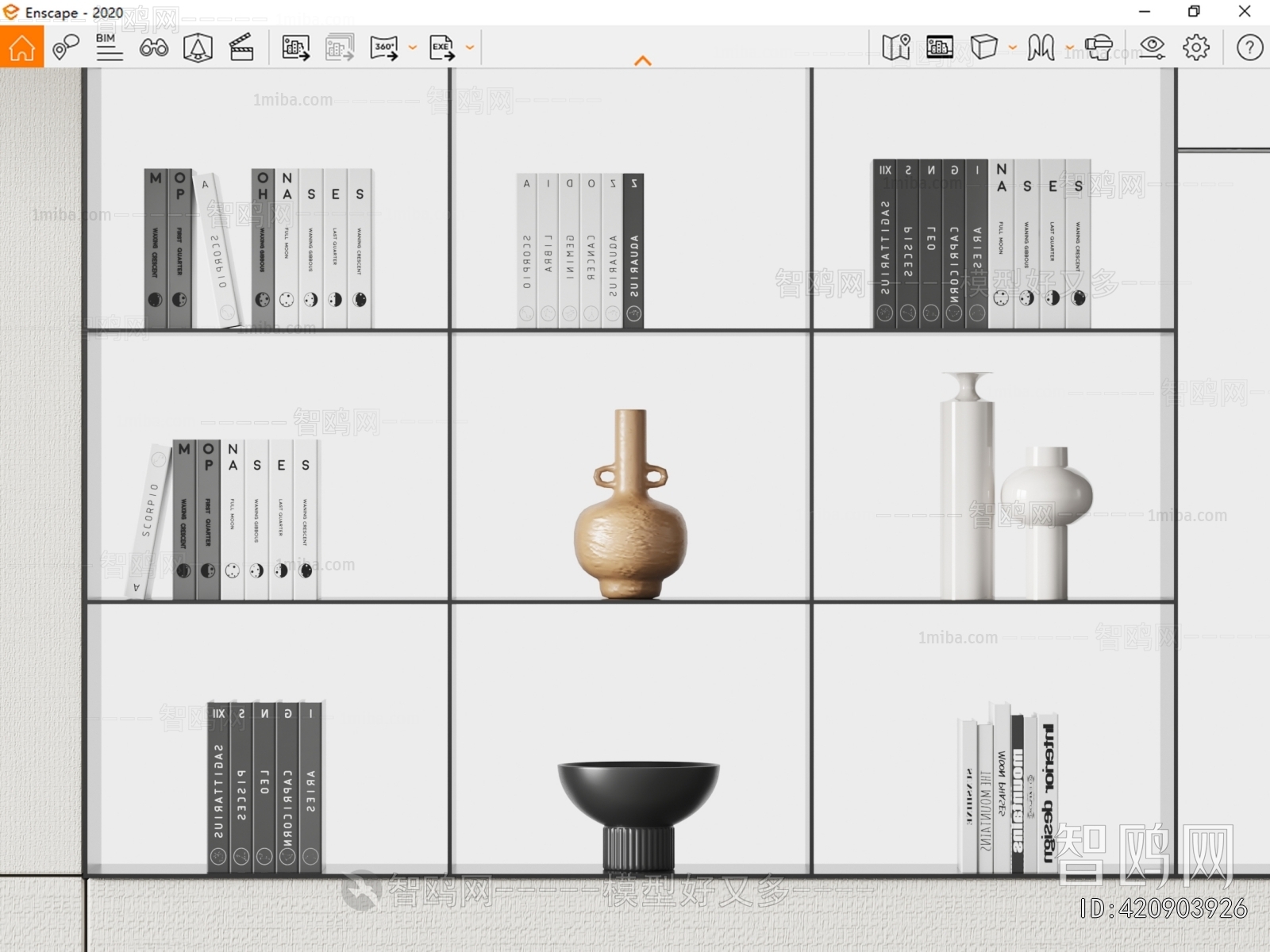The height and width of the screenshot is (952, 1270).
Task: Click the EXE standalone export icon
Action: point(441,48)
